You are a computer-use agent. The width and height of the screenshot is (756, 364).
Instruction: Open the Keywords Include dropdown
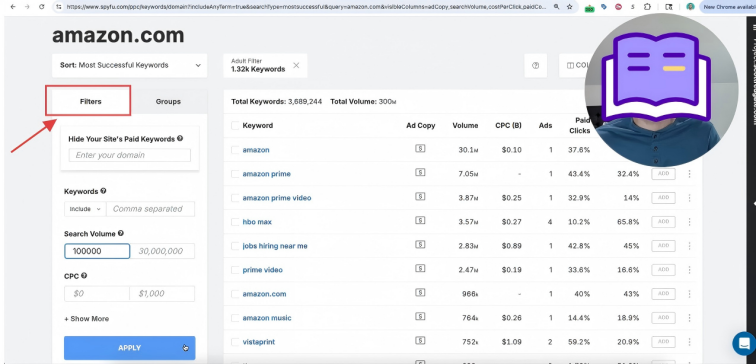pyautogui.click(x=85, y=209)
